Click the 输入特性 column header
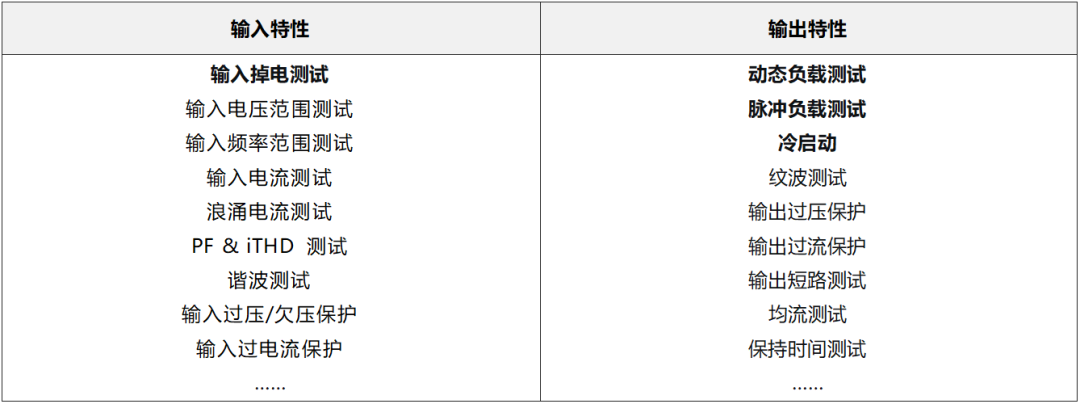Image resolution: width=1080 pixels, height=404 pixels. (x=269, y=29)
